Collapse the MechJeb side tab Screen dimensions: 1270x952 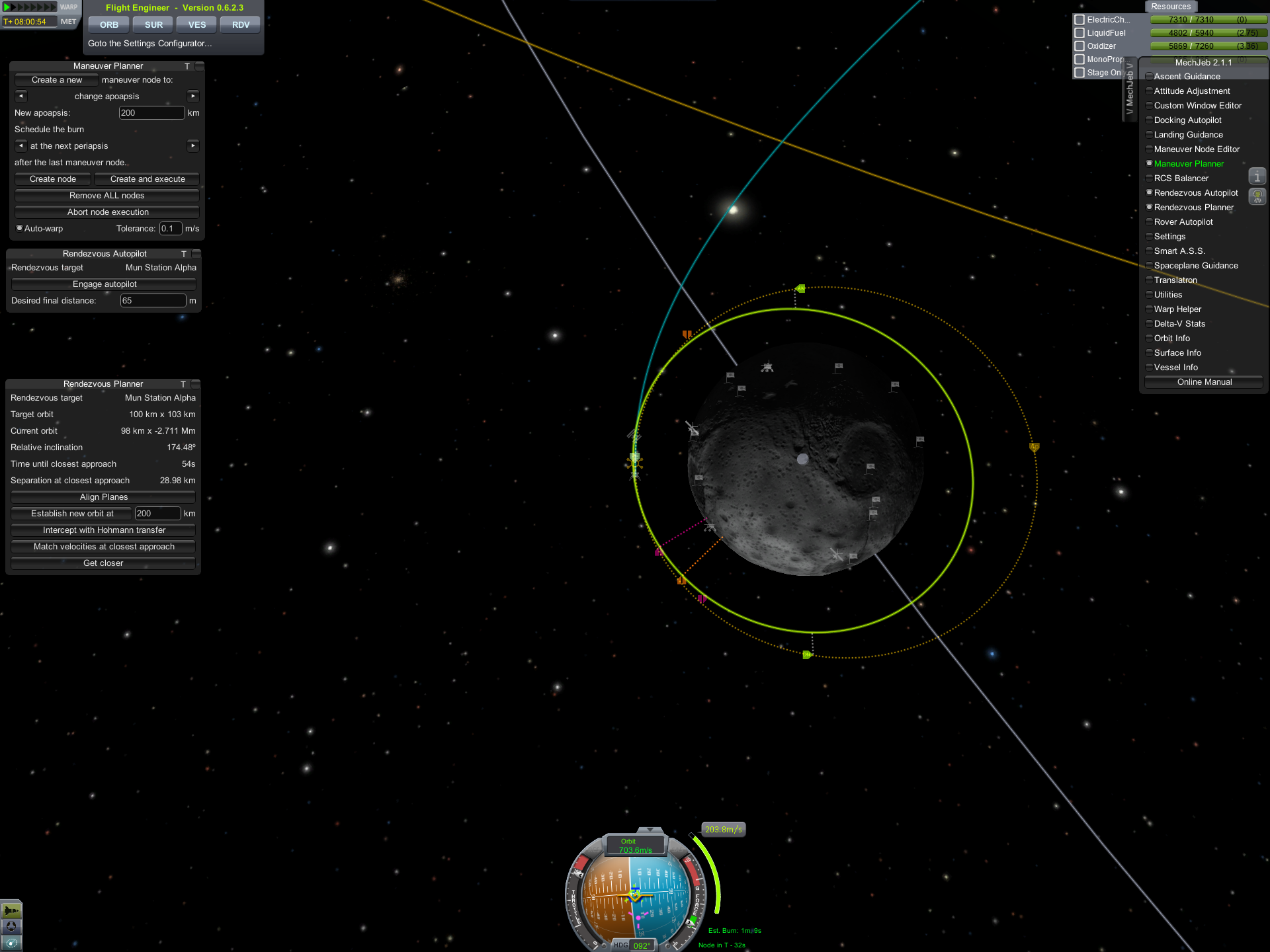1129,89
